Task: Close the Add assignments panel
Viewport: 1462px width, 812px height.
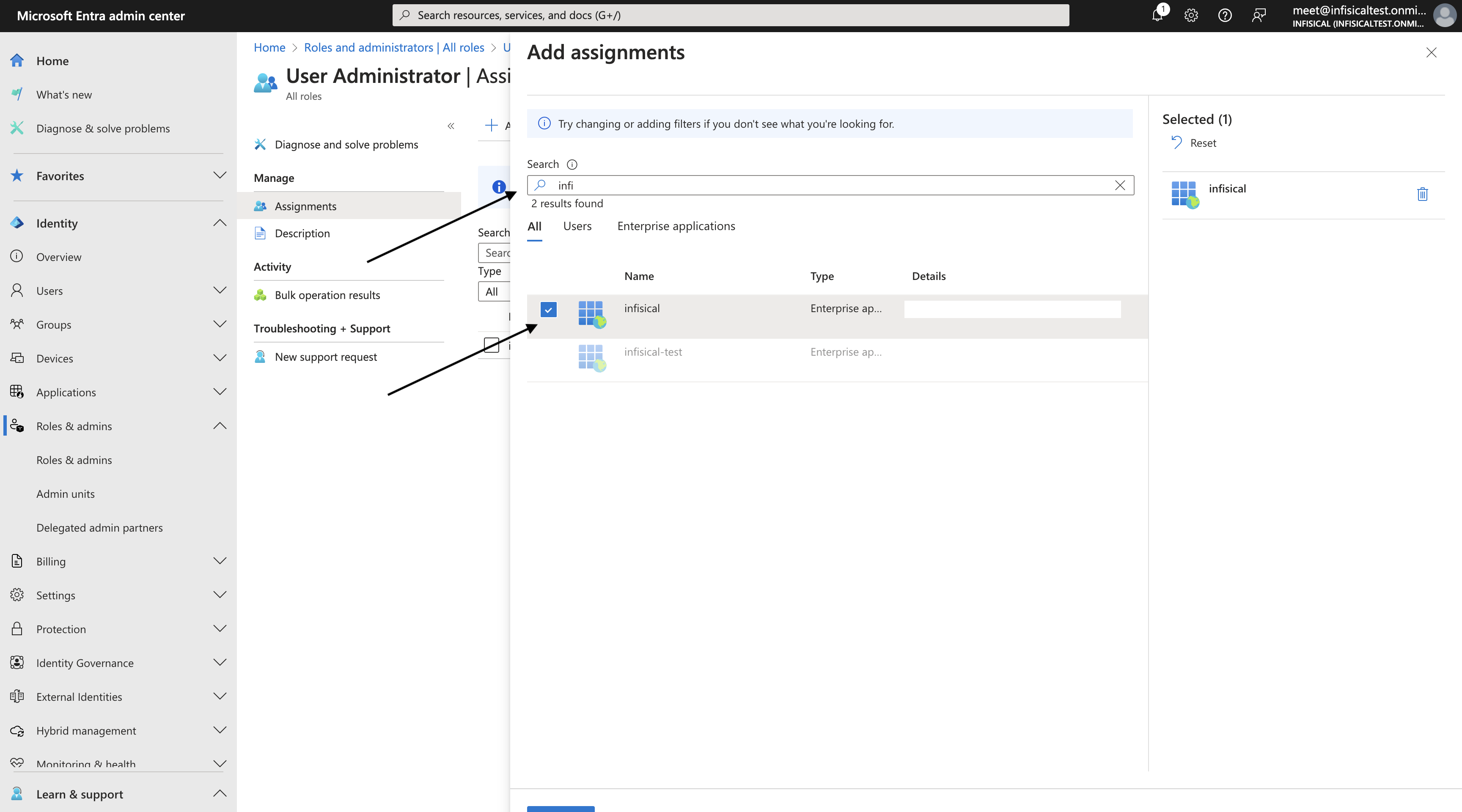Action: click(1432, 53)
